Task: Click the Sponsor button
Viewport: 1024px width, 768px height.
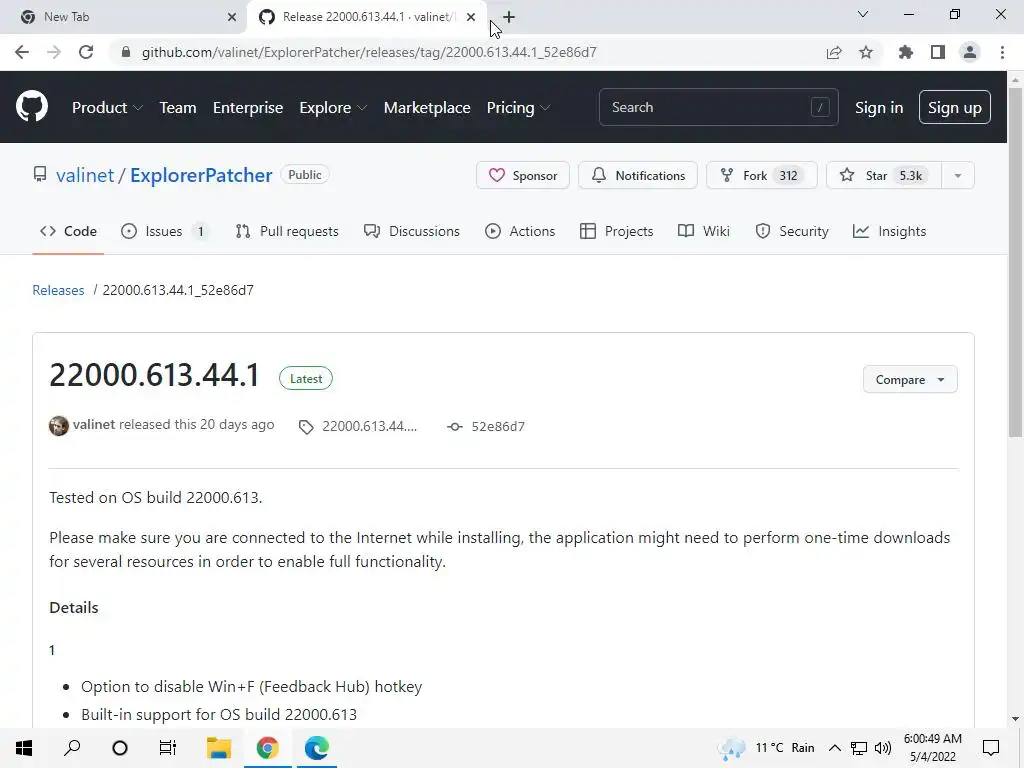Action: pos(522,175)
